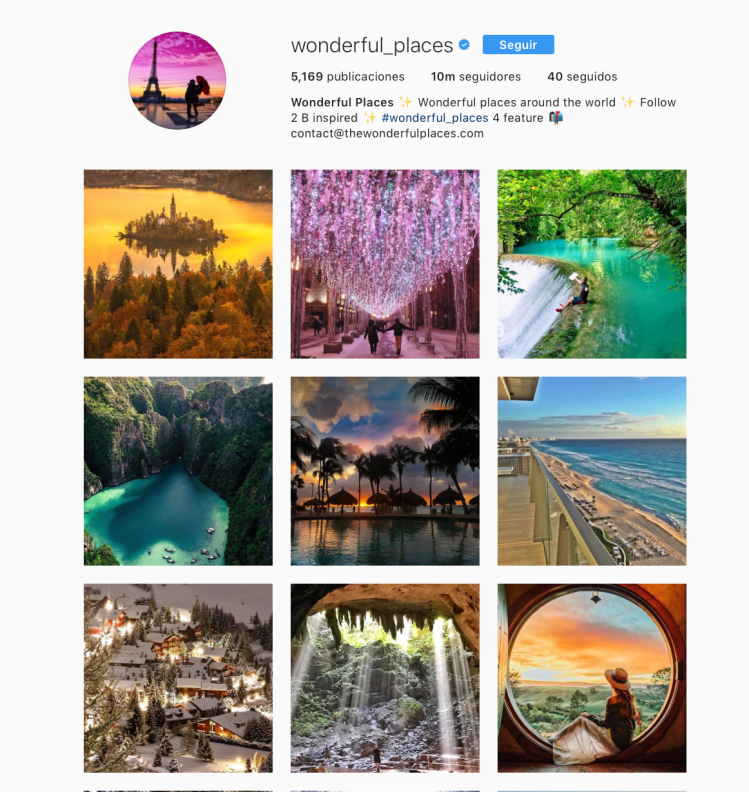
Task: Open the snowy village at night photo
Action: (x=178, y=678)
